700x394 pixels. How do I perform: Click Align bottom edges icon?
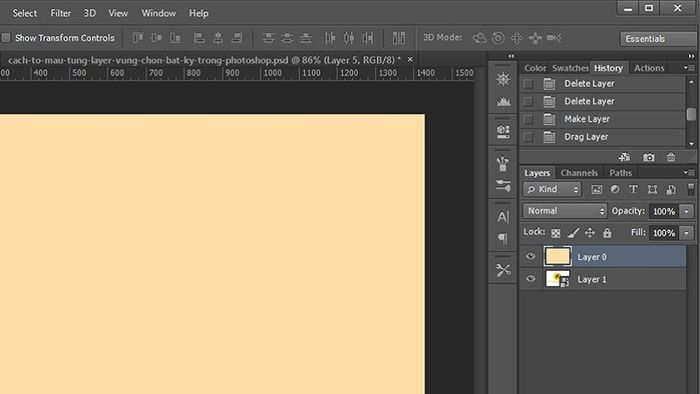tap(175, 38)
